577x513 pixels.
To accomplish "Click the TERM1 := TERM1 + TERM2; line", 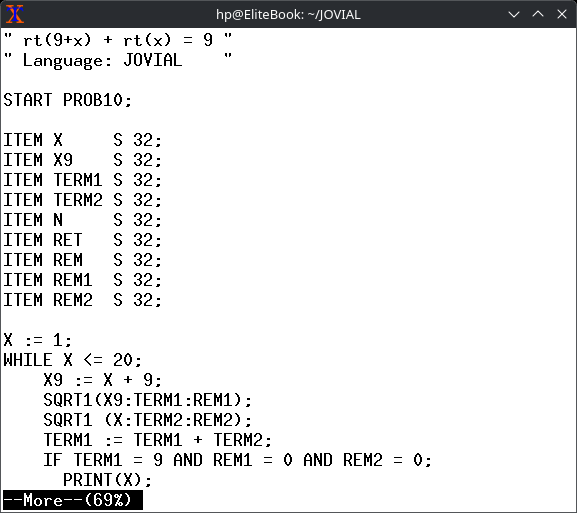I will click(157, 440).
